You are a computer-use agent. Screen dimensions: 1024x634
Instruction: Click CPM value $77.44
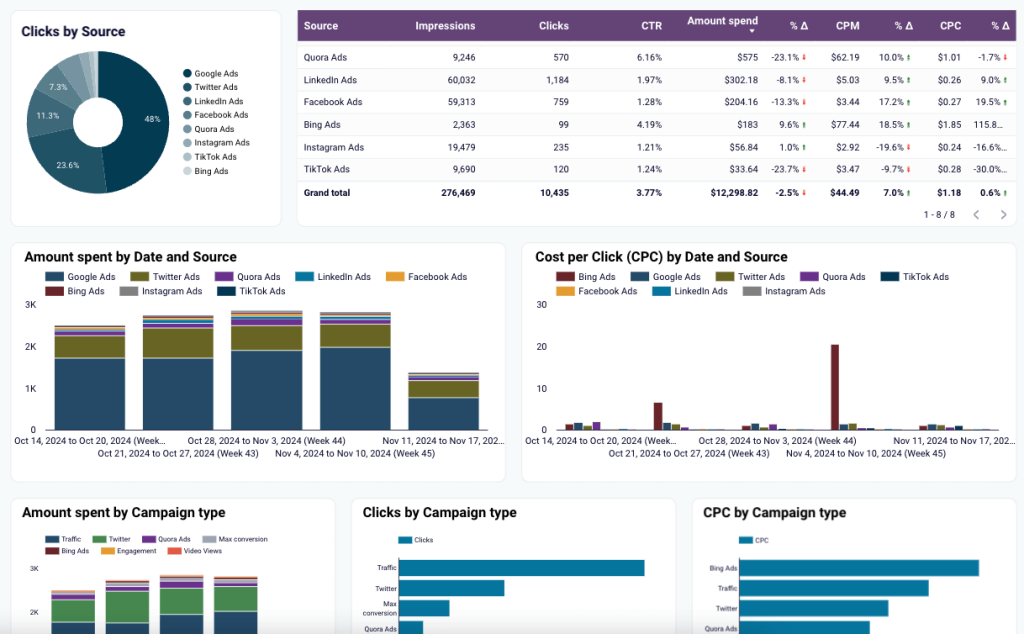click(x=845, y=125)
